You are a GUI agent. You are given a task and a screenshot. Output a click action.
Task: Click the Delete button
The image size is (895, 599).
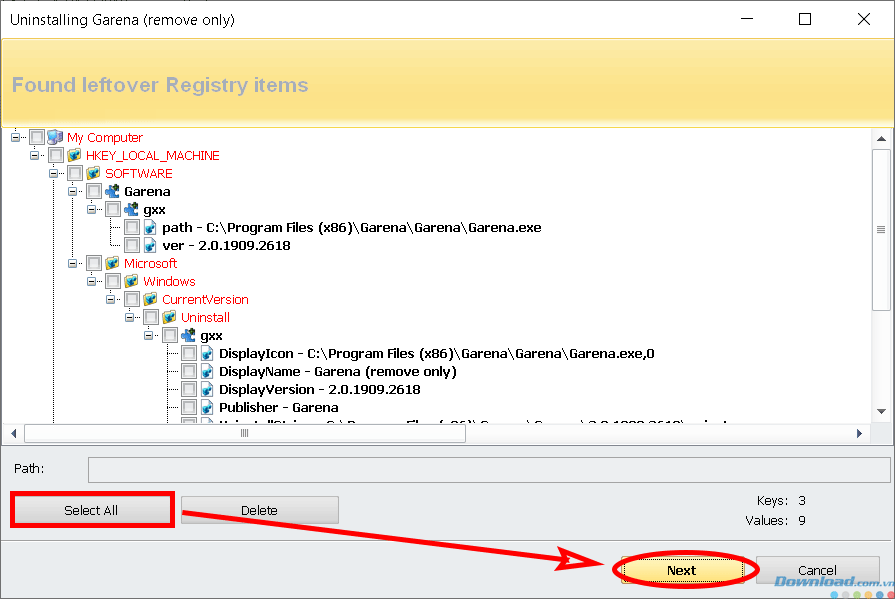(x=260, y=510)
